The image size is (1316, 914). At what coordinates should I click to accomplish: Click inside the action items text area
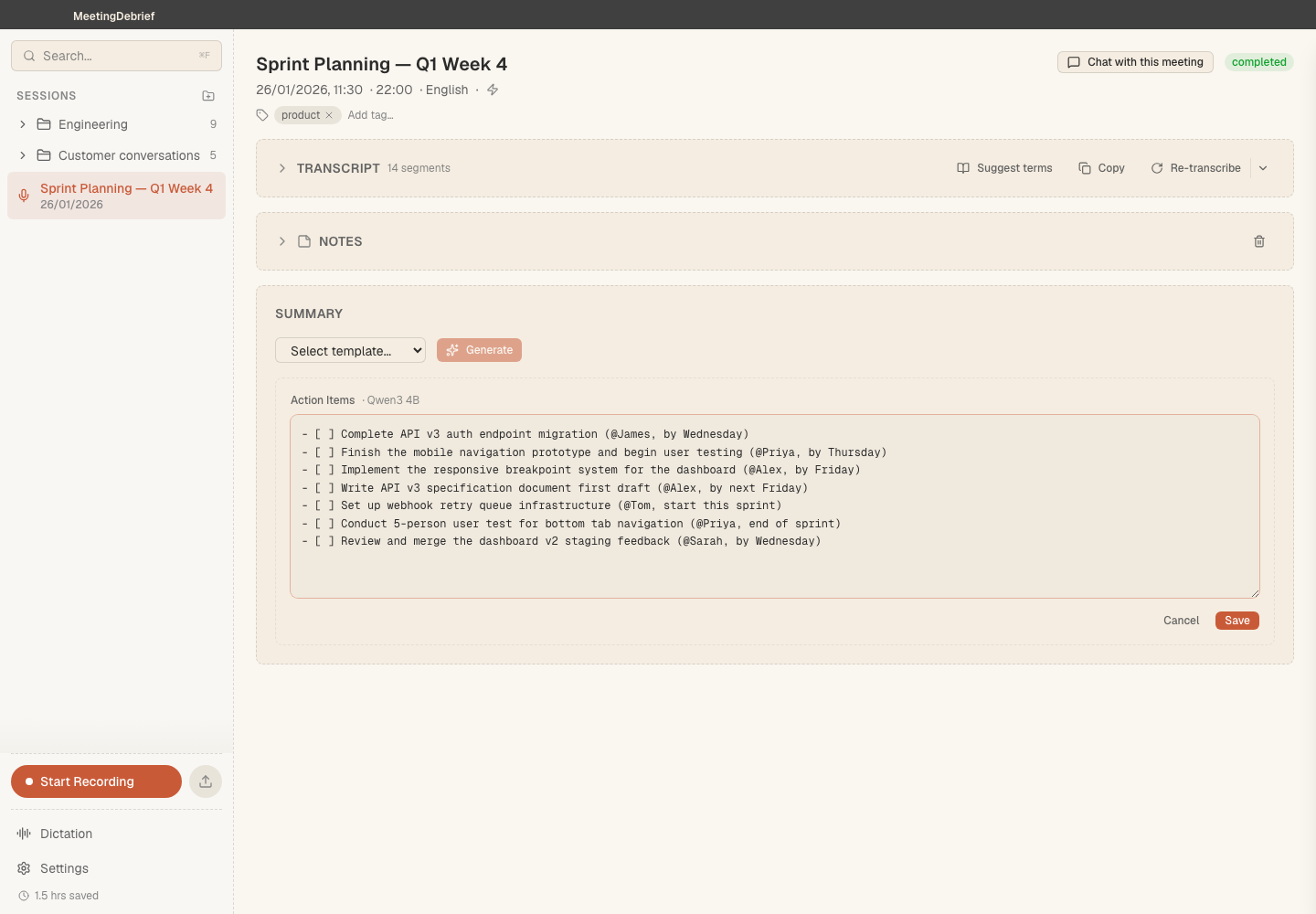click(775, 506)
